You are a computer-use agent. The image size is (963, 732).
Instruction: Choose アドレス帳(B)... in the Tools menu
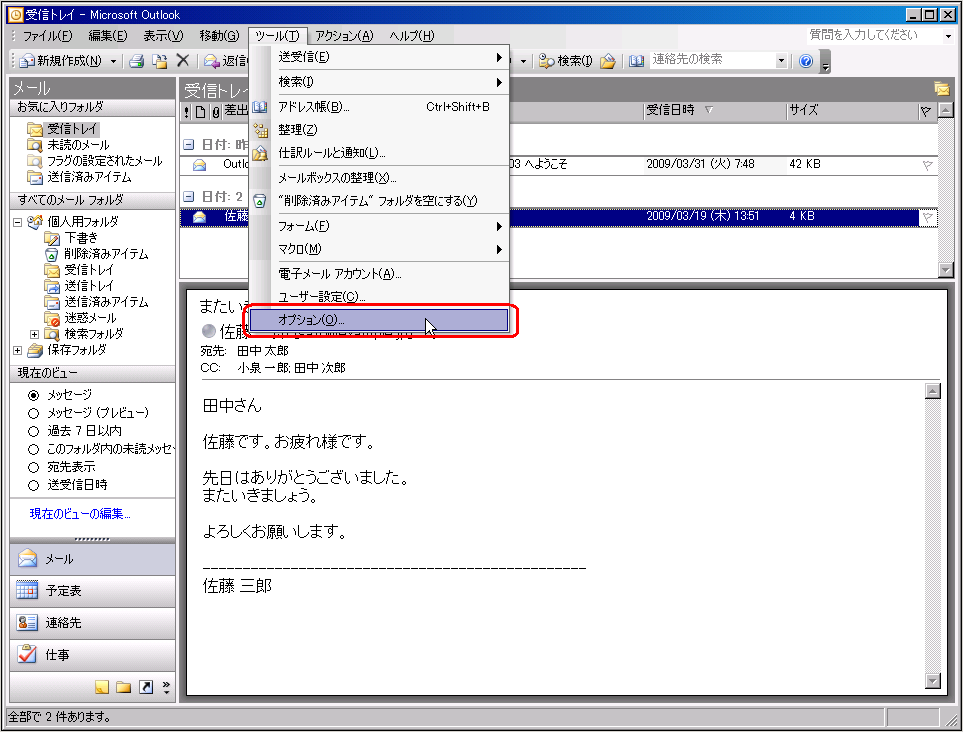pos(379,107)
